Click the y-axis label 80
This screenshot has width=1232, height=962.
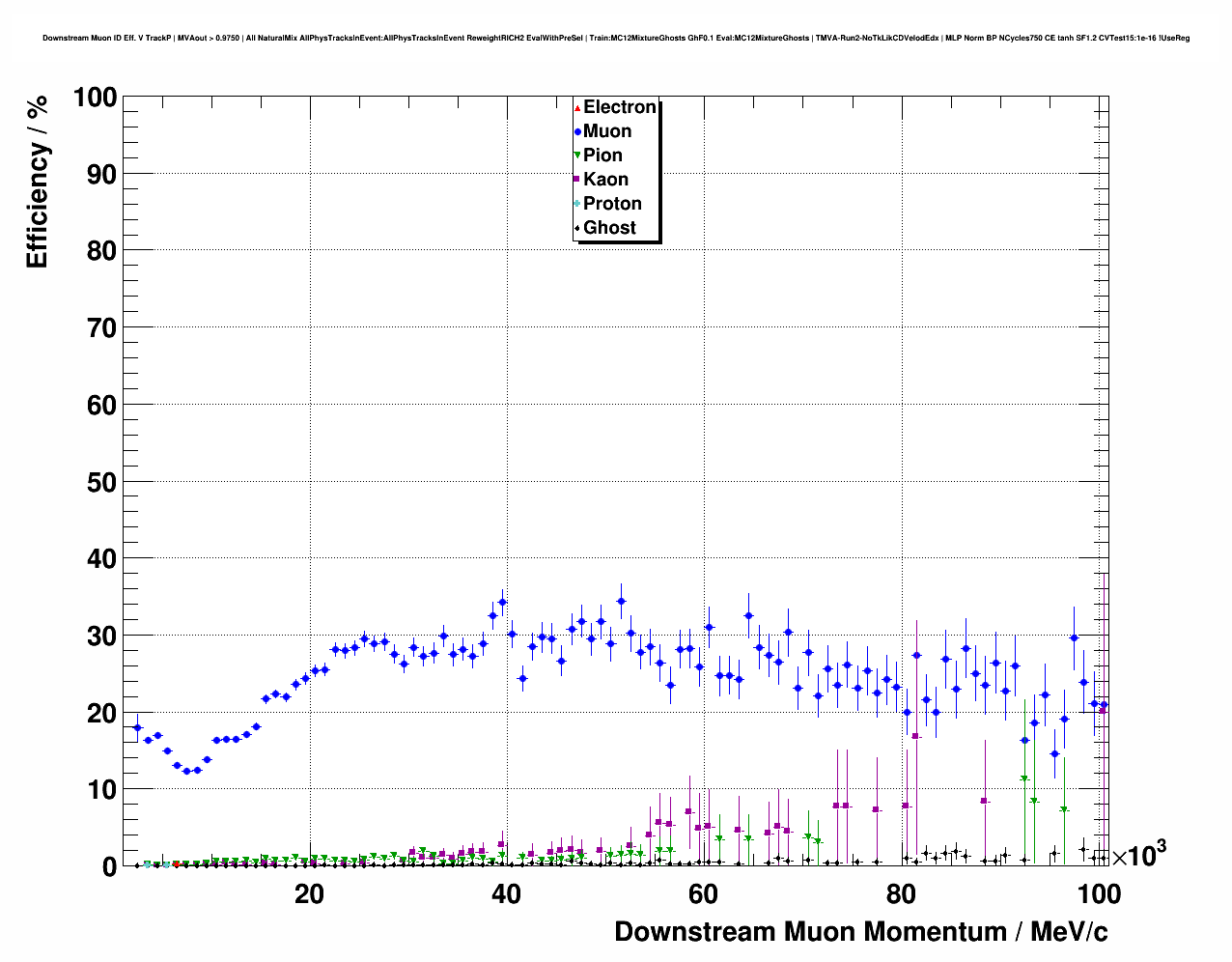pos(101,251)
